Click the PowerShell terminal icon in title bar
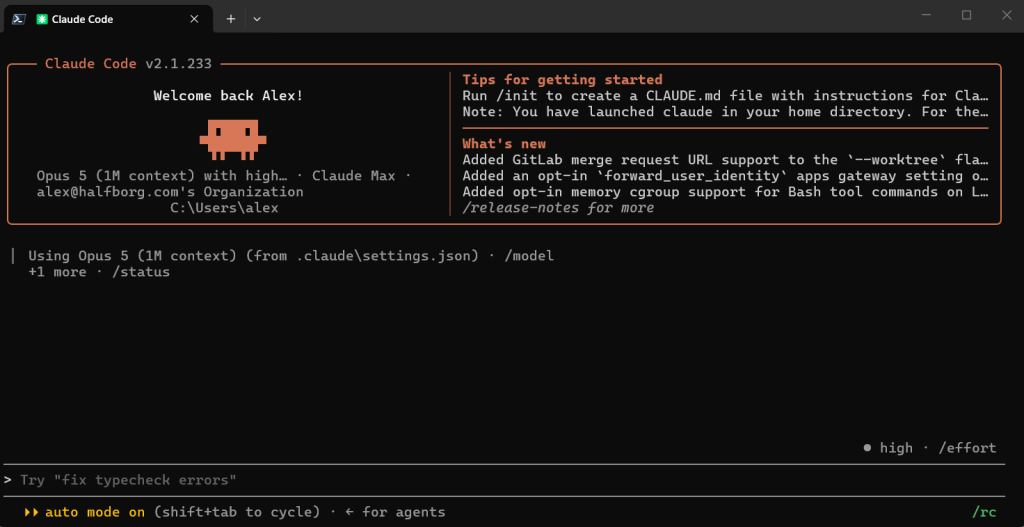This screenshot has width=1024, height=527. pos(19,19)
